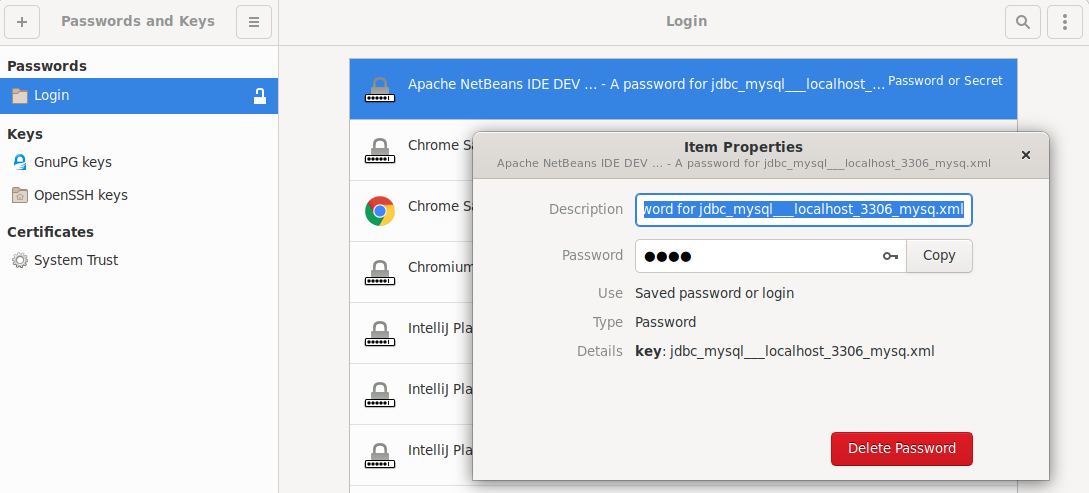Click the red Delete Password button
Image resolution: width=1089 pixels, height=493 pixels.
[x=901, y=449]
